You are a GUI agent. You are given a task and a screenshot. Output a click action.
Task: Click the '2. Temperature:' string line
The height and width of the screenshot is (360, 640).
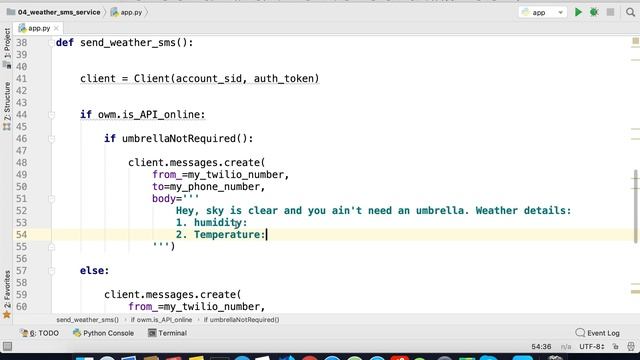pos(220,235)
